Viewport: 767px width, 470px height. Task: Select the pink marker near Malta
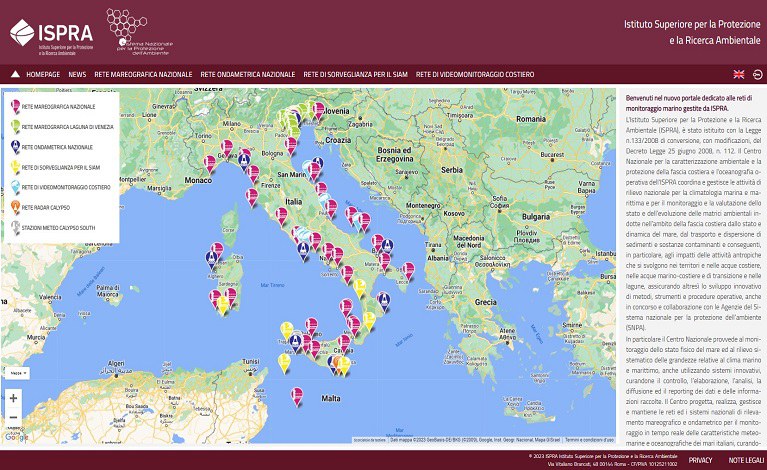point(297,394)
